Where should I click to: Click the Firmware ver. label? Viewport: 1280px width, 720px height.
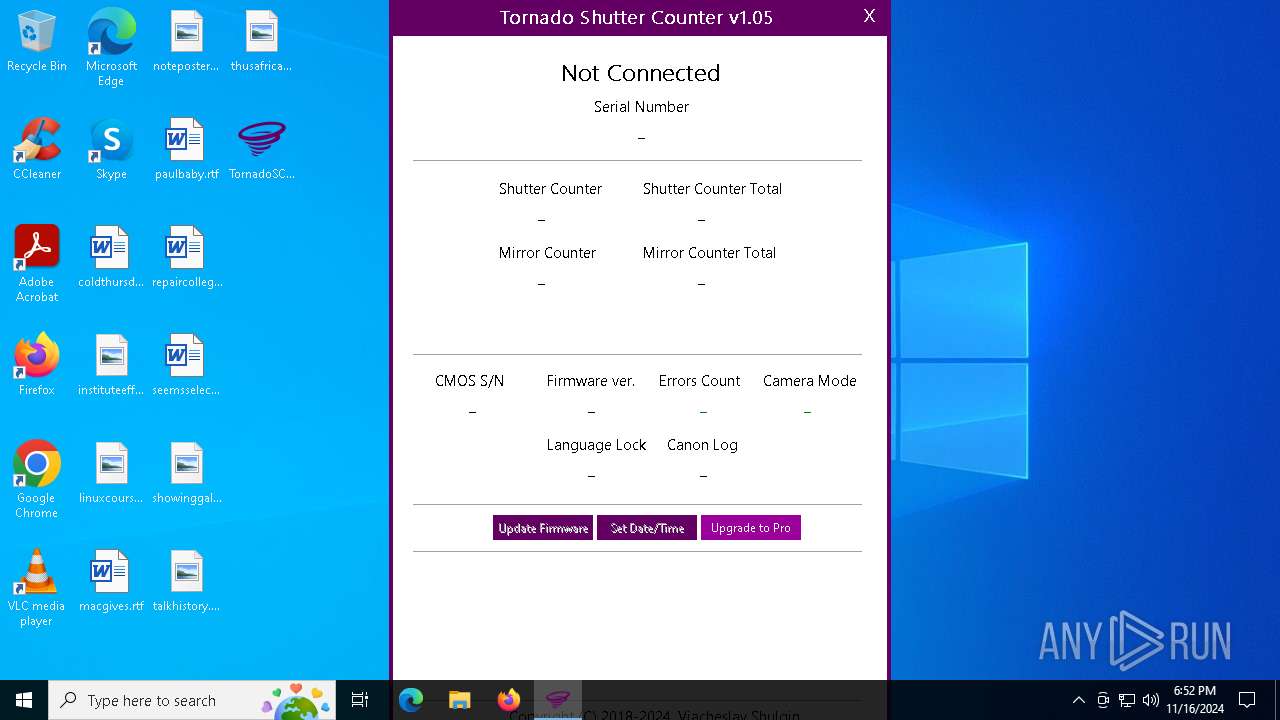coord(590,381)
